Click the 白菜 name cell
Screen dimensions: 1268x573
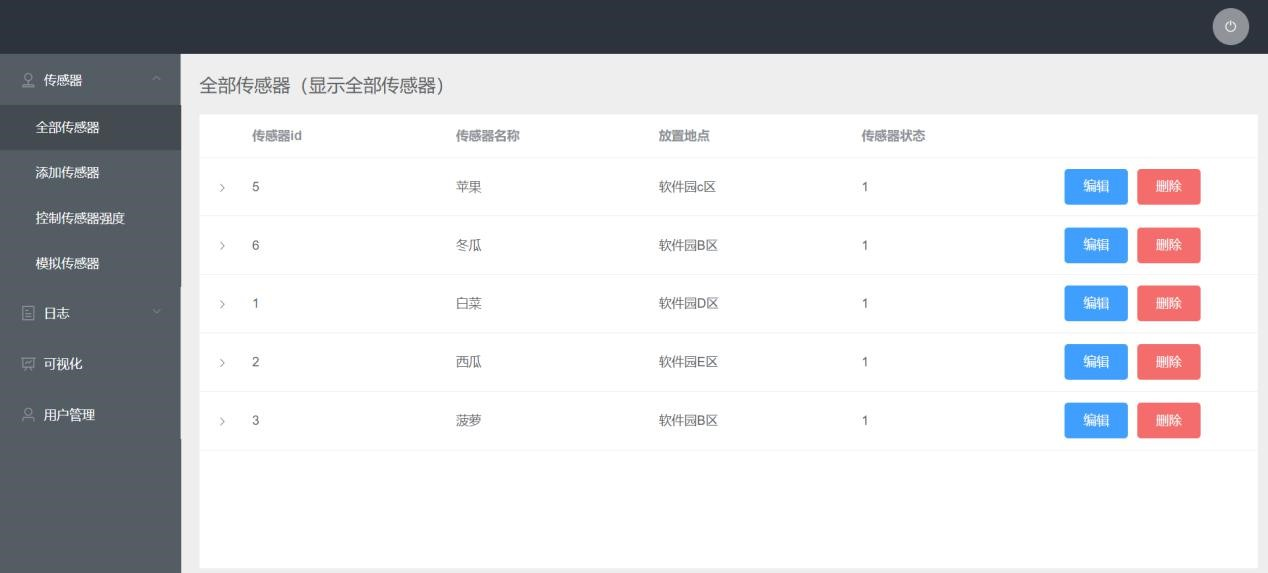point(468,304)
